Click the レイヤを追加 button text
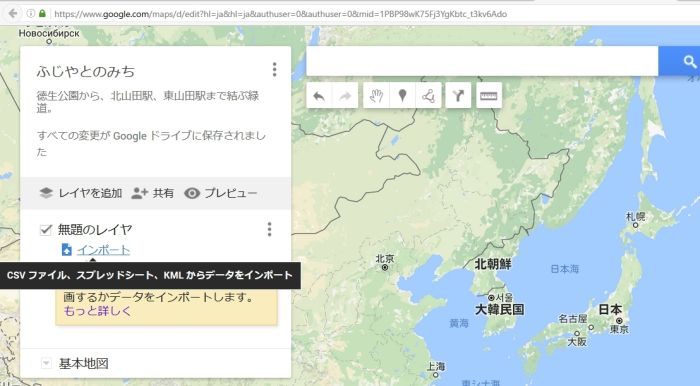700x386 pixels. (x=90, y=193)
